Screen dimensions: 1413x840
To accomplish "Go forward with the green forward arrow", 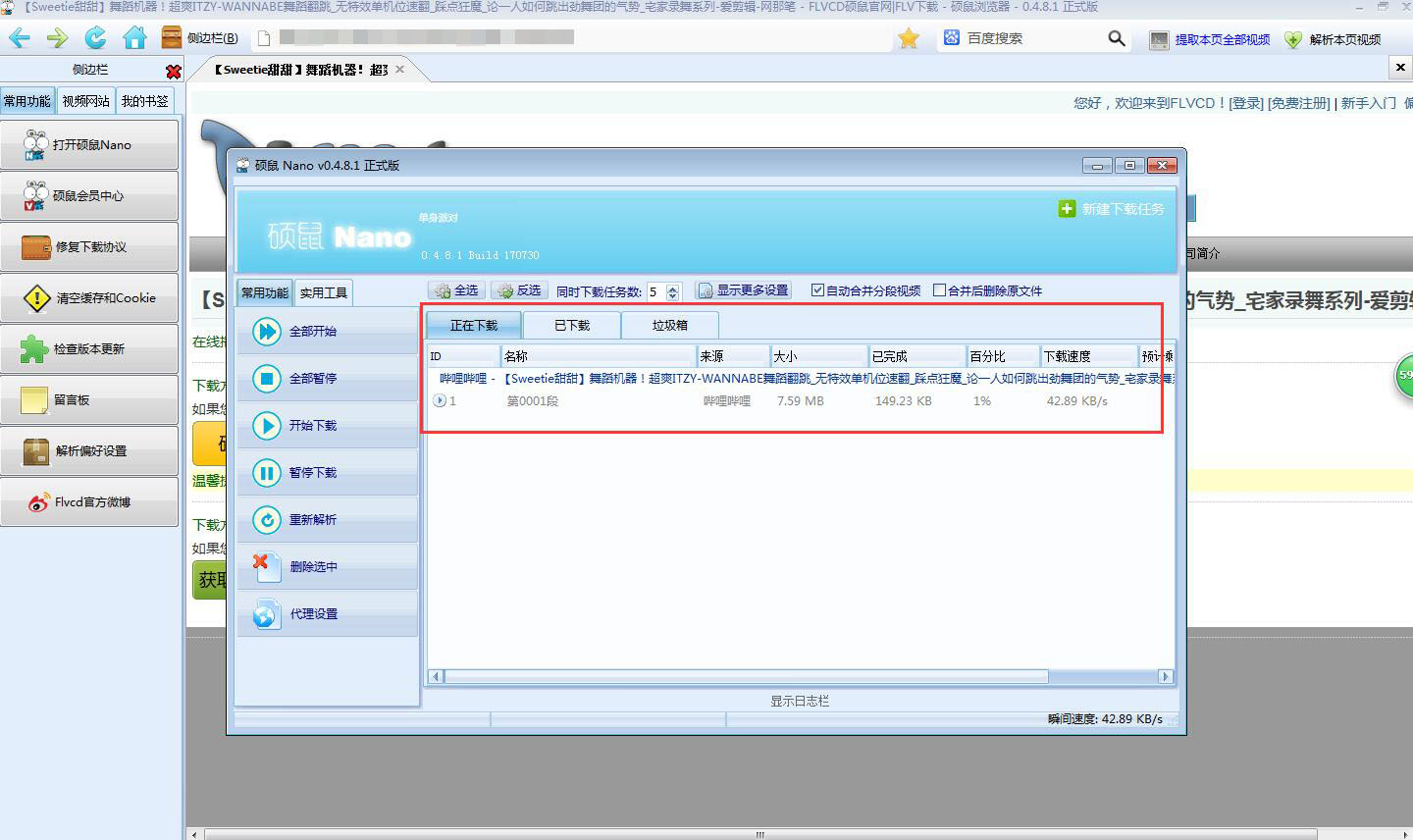I will pyautogui.click(x=57, y=38).
